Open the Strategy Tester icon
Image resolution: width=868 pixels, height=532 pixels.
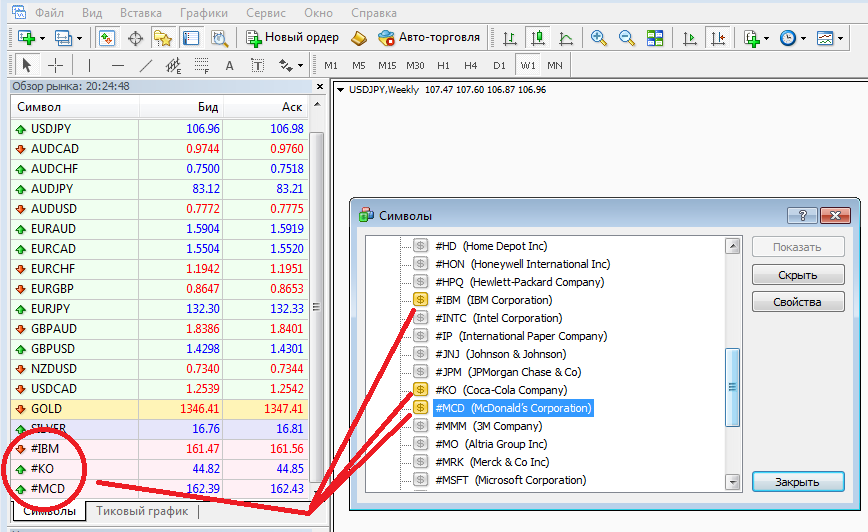[x=219, y=38]
